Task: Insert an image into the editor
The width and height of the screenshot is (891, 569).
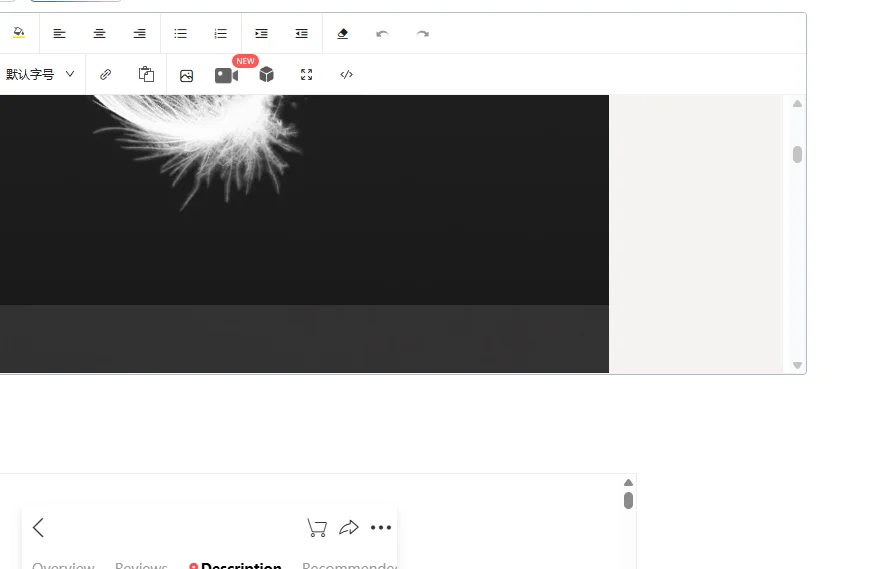Action: point(186,76)
